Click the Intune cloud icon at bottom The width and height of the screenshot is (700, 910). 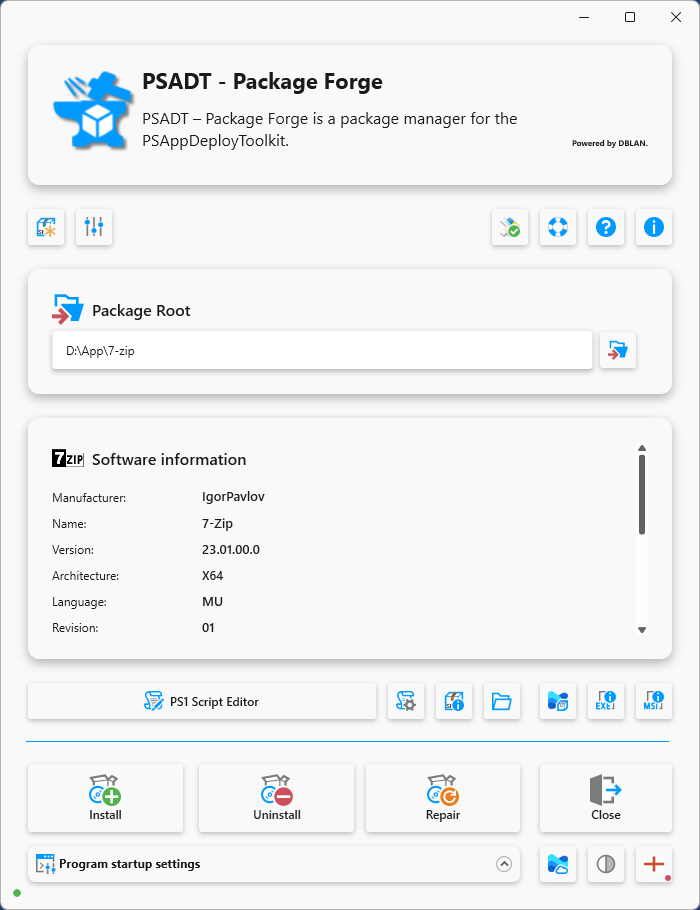pyautogui.click(x=558, y=864)
